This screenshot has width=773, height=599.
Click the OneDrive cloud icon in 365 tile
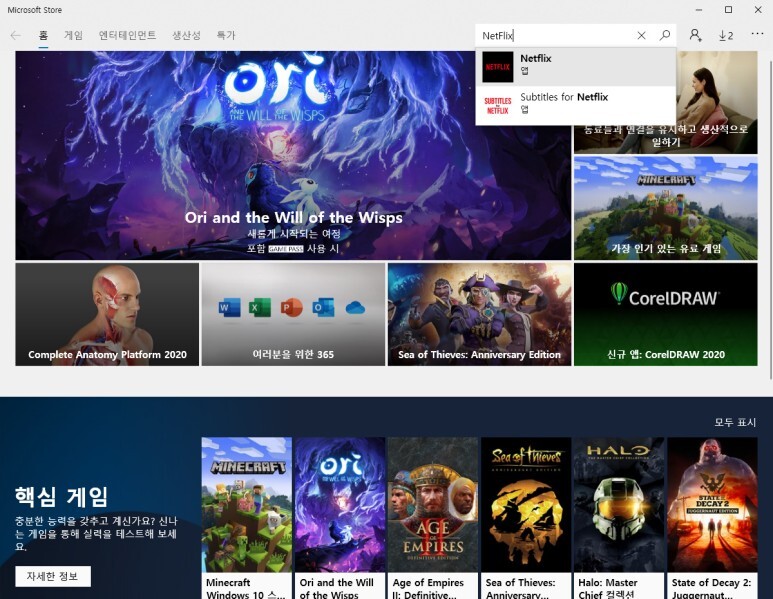click(x=355, y=308)
